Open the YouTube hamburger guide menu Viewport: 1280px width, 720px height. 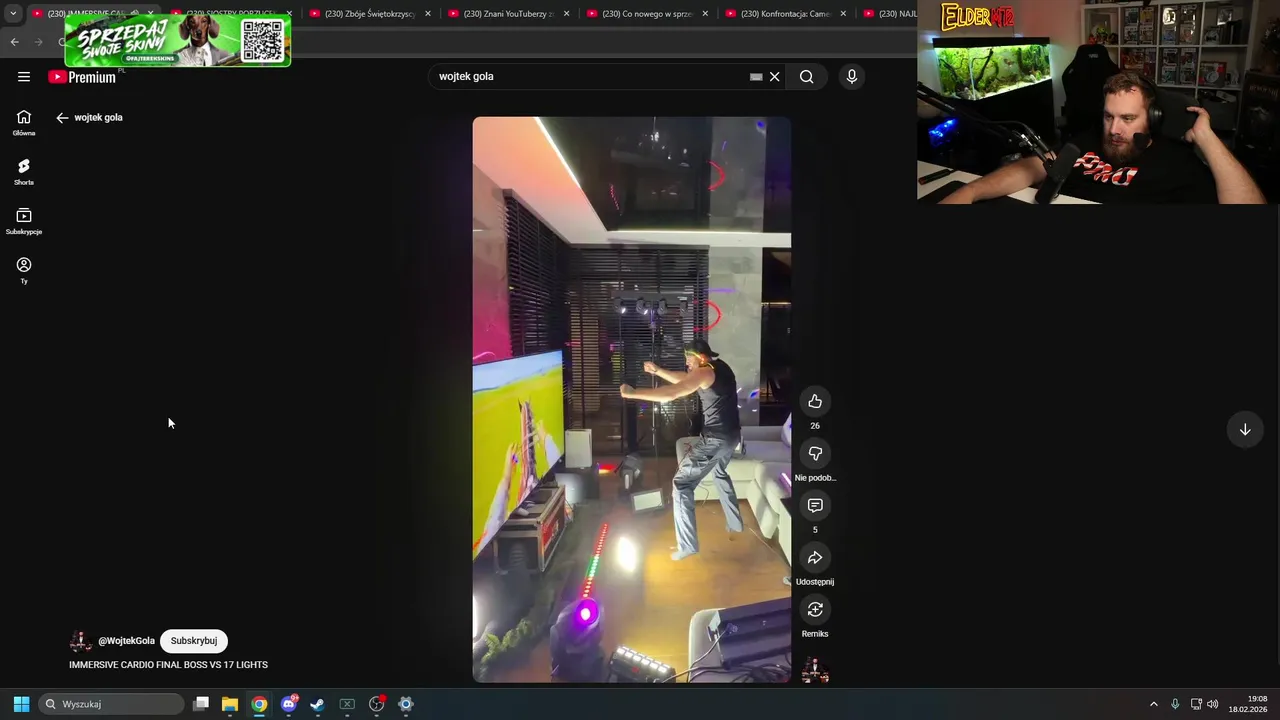tap(24, 76)
